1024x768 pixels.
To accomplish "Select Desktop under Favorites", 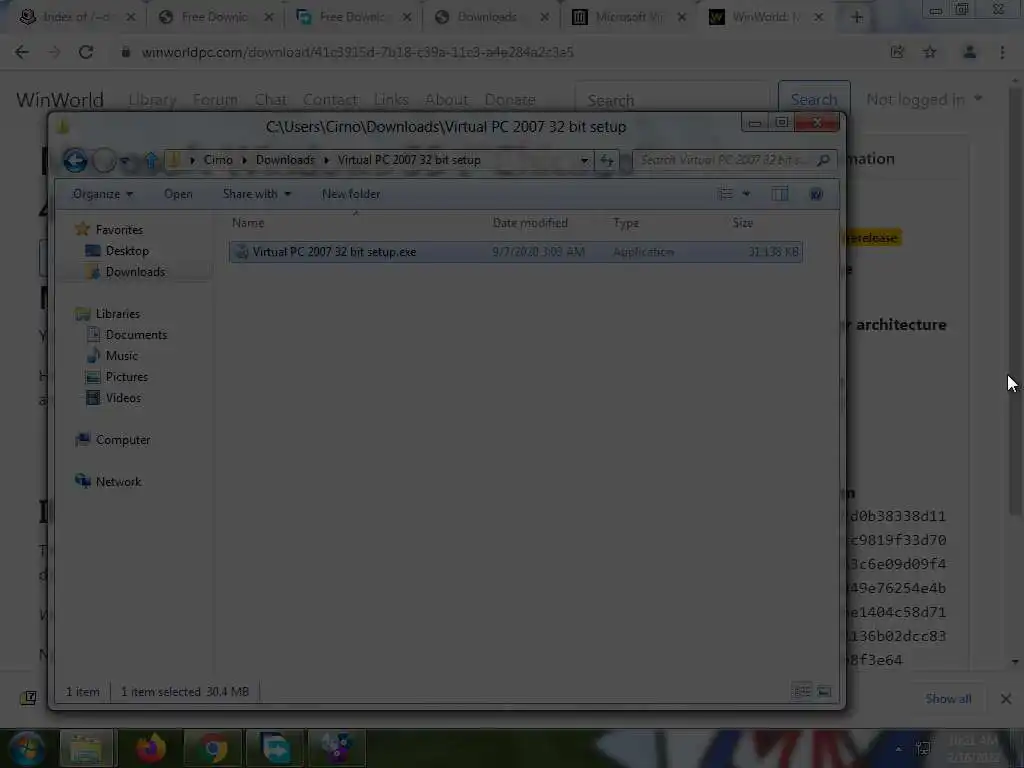I will 127,251.
